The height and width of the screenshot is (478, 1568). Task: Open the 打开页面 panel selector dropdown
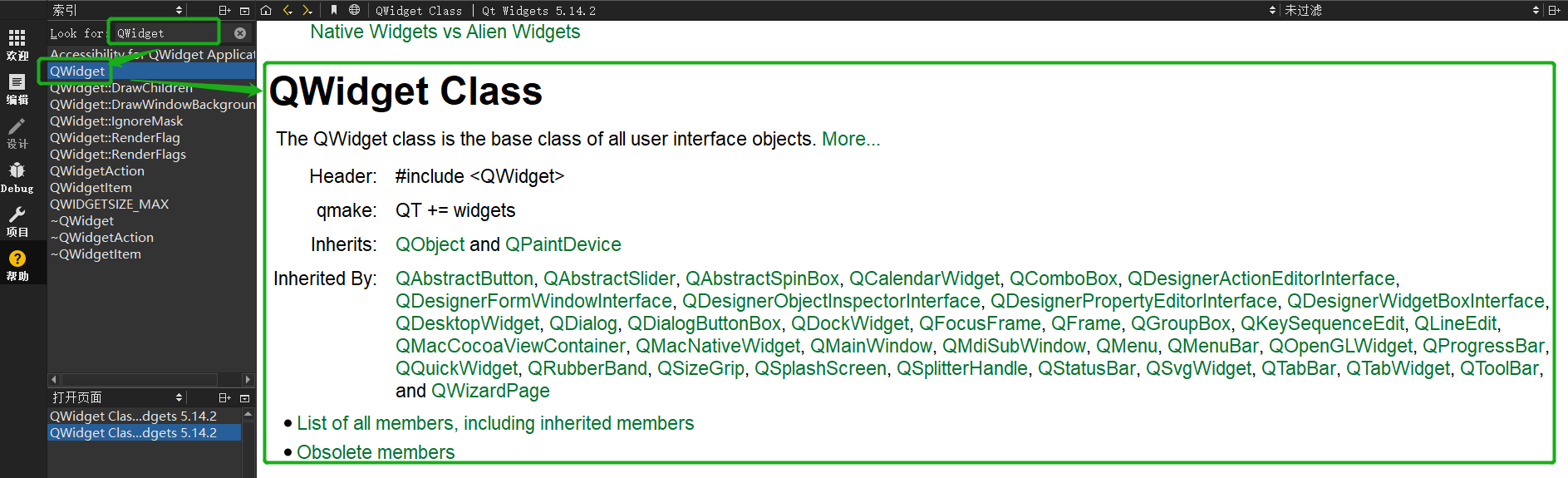(116, 398)
